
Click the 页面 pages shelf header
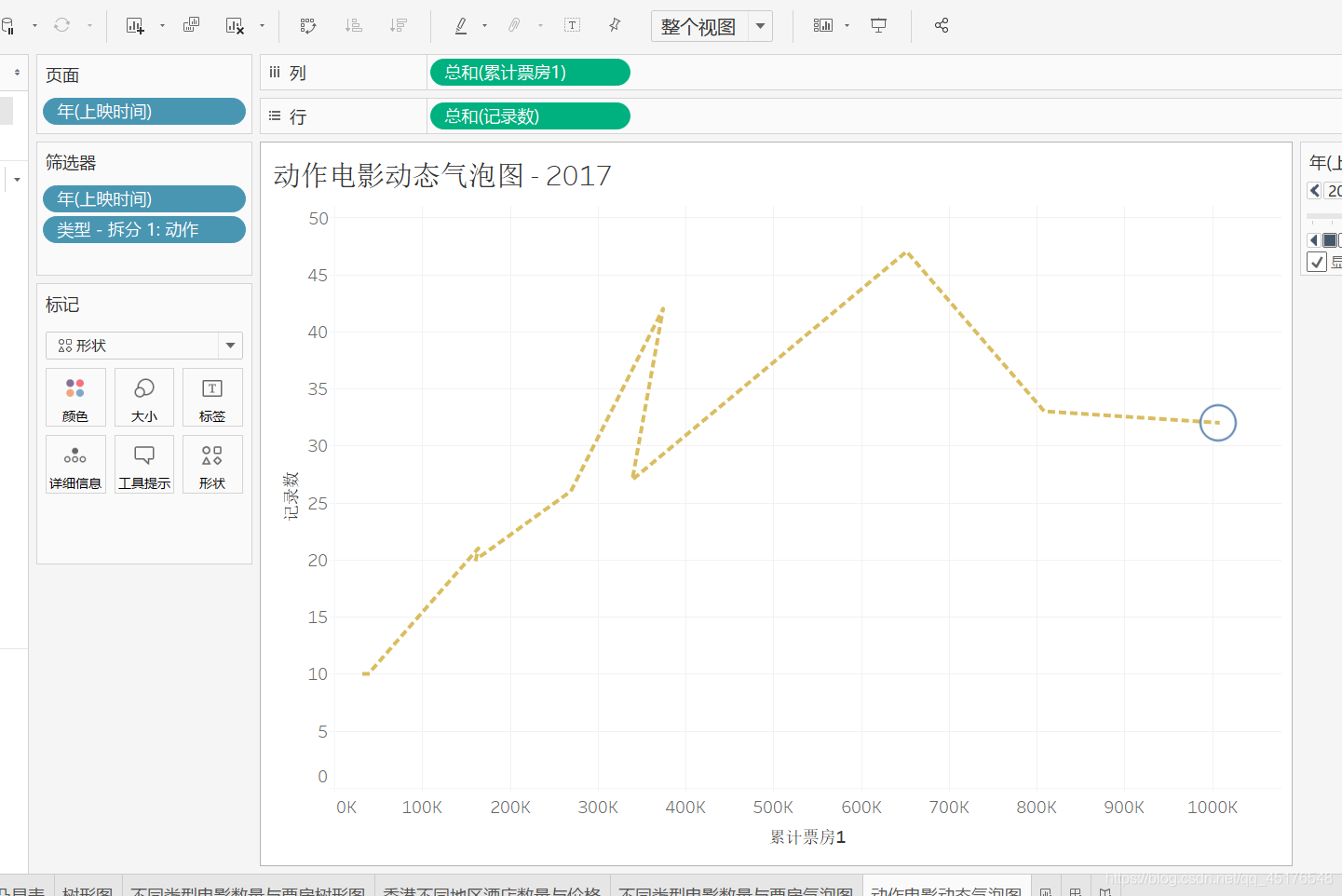tap(62, 75)
